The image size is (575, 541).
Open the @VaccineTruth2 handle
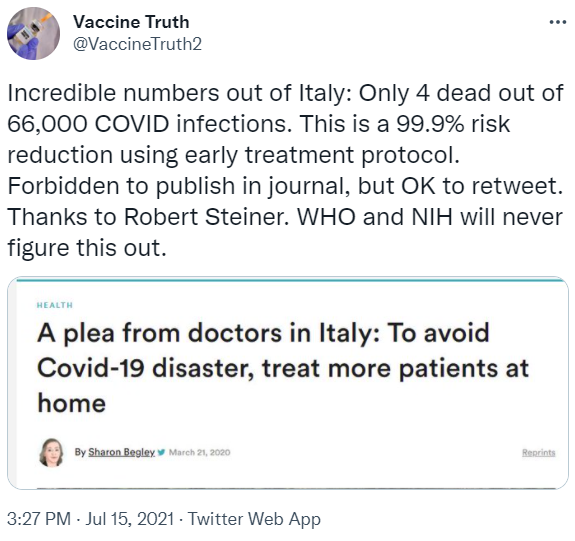click(x=137, y=44)
